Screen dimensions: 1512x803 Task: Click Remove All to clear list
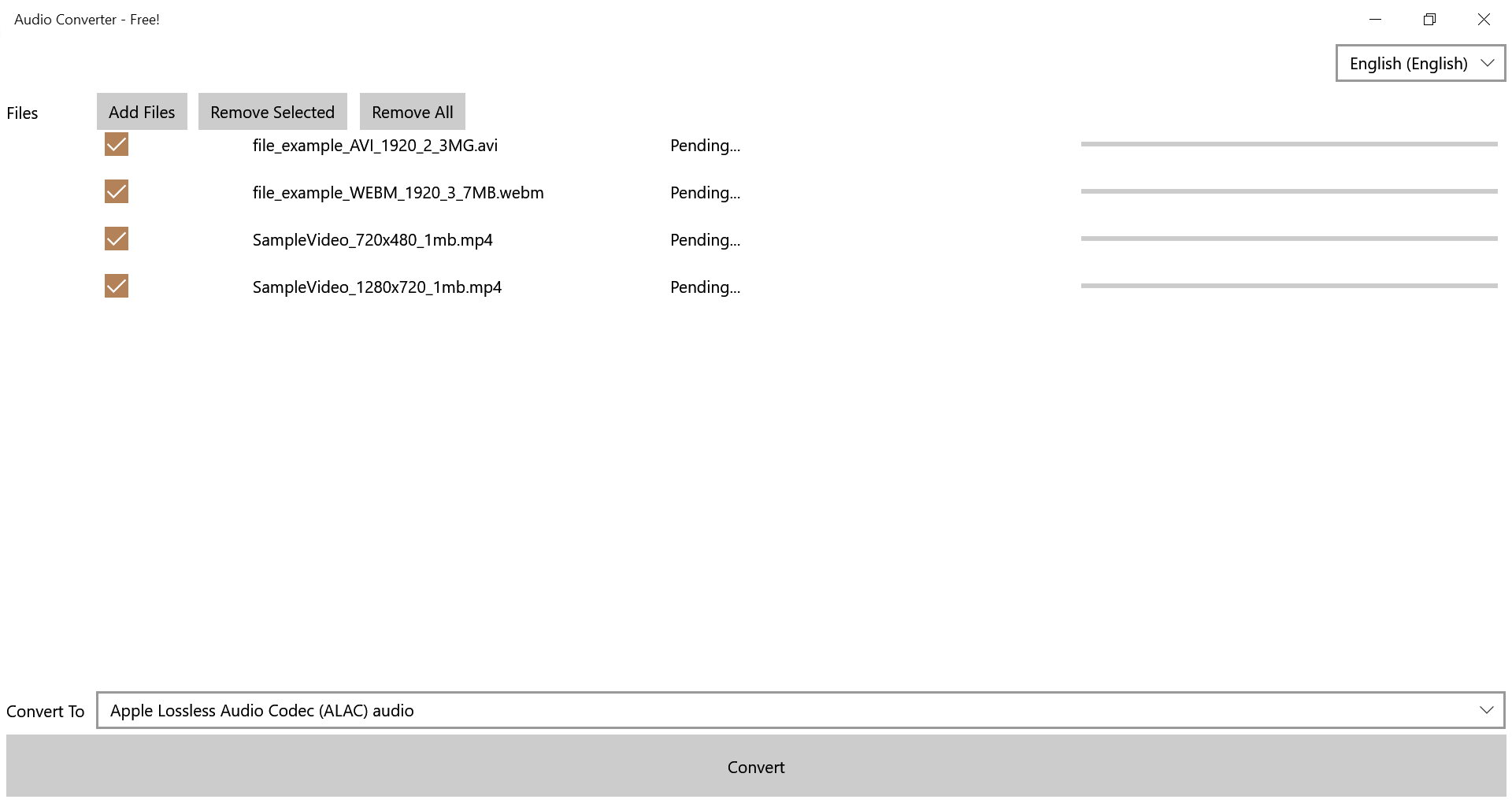click(x=412, y=112)
